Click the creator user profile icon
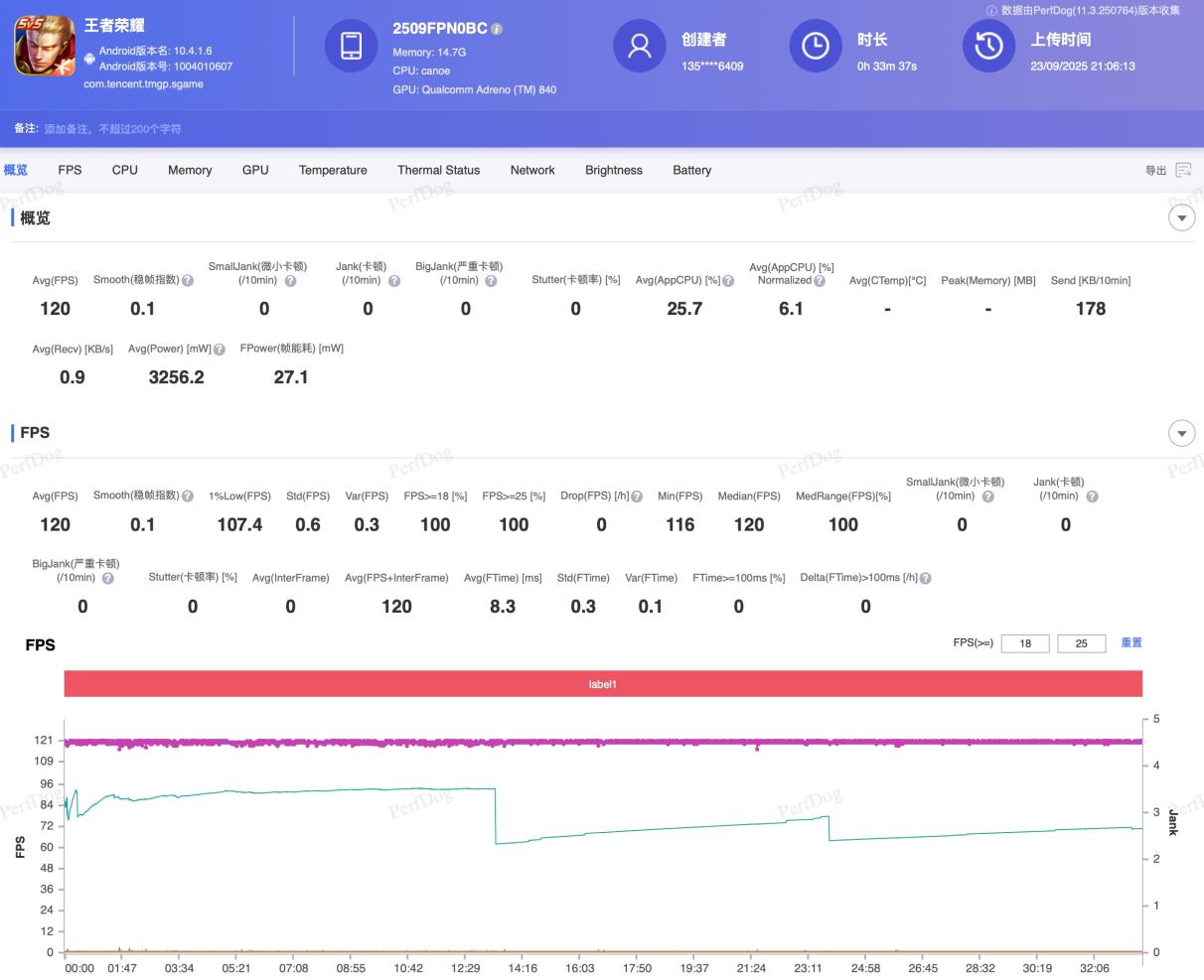 point(639,46)
